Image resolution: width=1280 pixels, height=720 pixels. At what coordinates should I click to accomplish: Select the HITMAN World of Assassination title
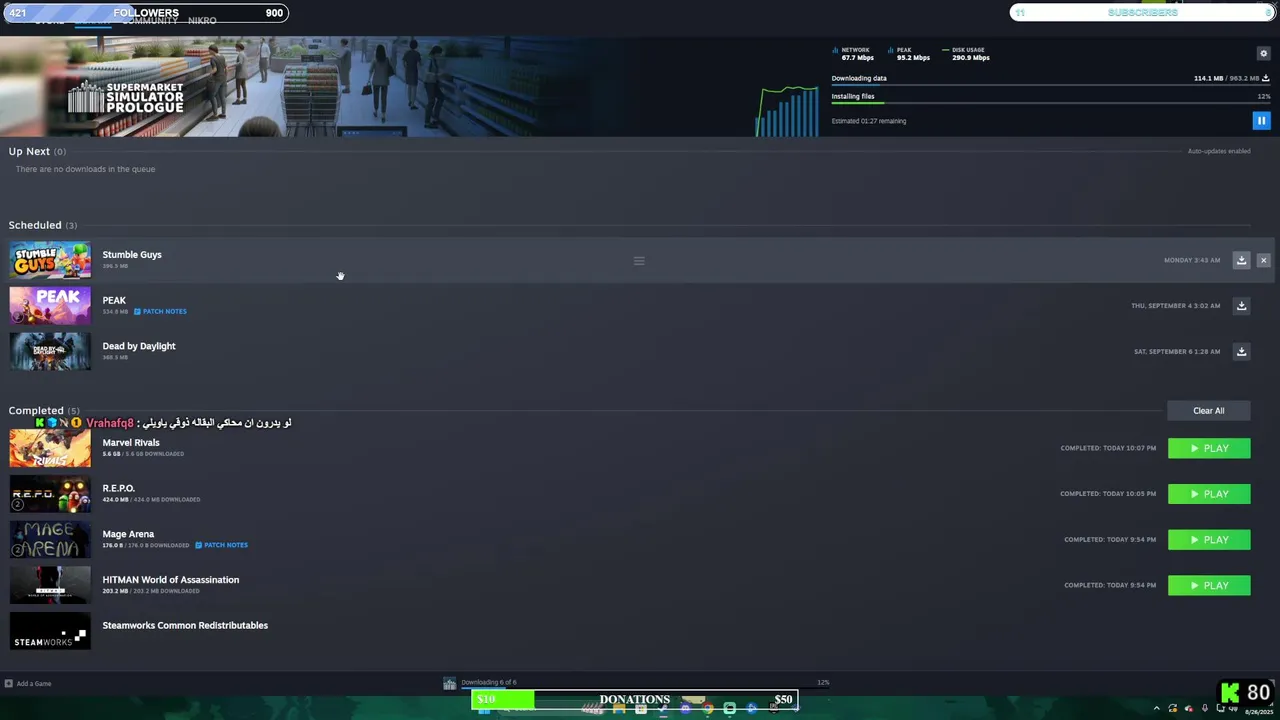171,580
